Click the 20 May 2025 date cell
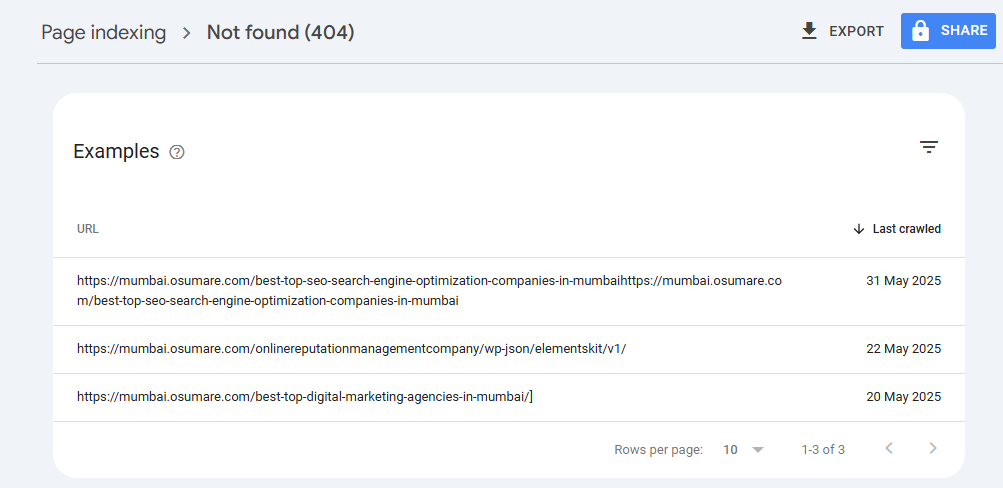1003x488 pixels. coord(903,397)
